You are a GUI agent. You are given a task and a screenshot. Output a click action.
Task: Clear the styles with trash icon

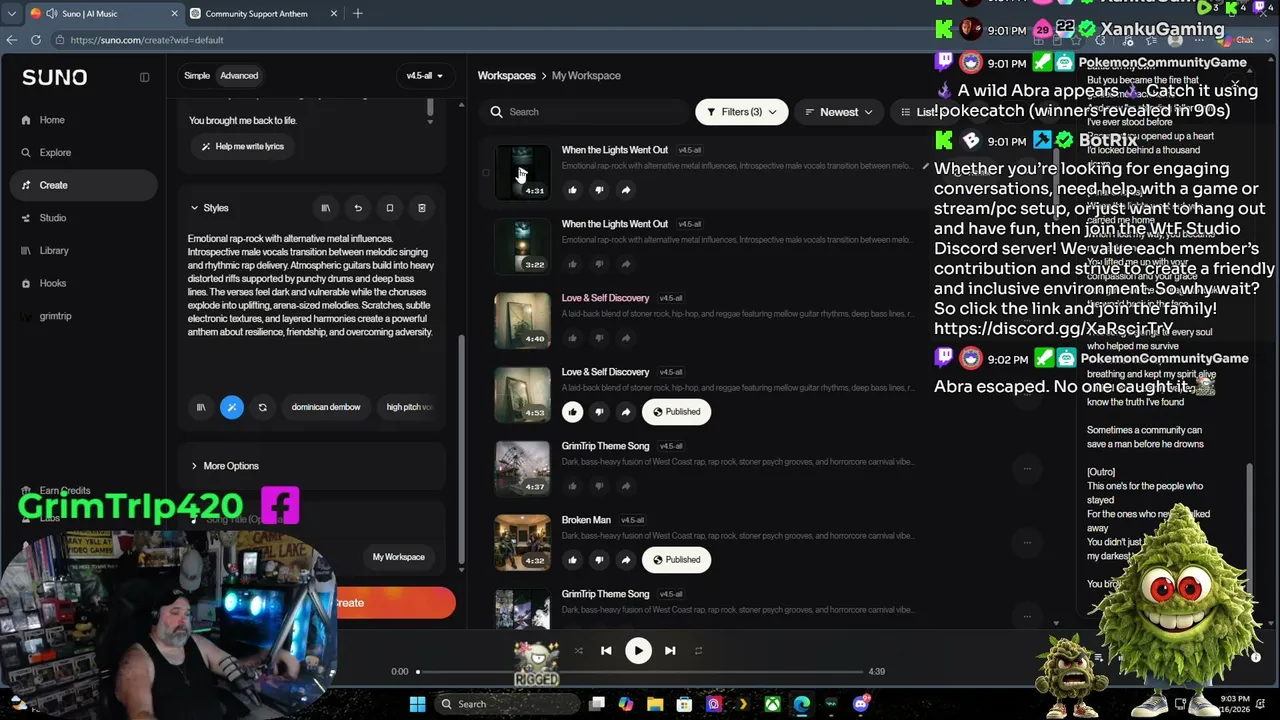pos(422,208)
